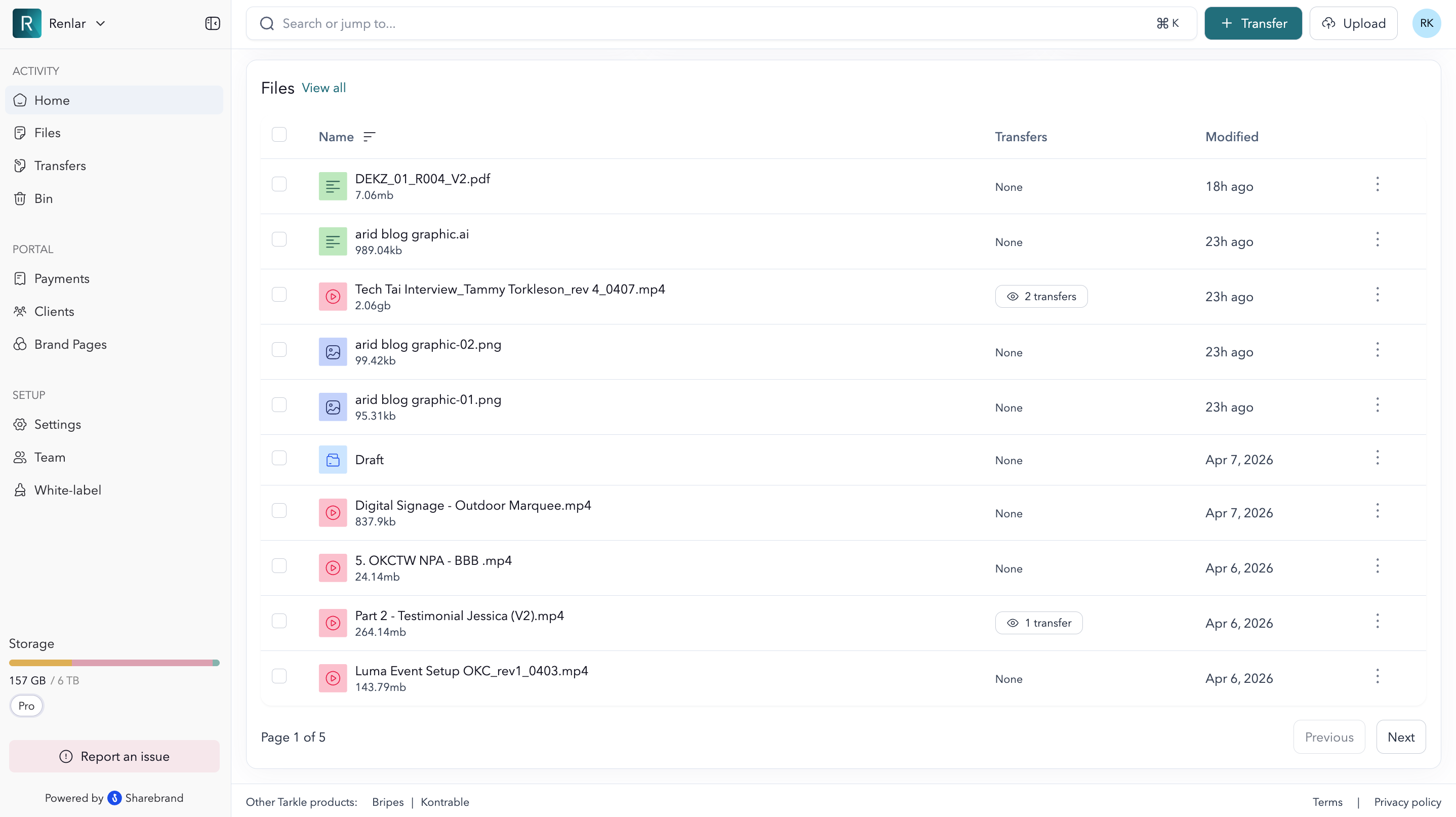Open the Transfers section in sidebar
Screen dimensions: 1456x817
(x=59, y=165)
